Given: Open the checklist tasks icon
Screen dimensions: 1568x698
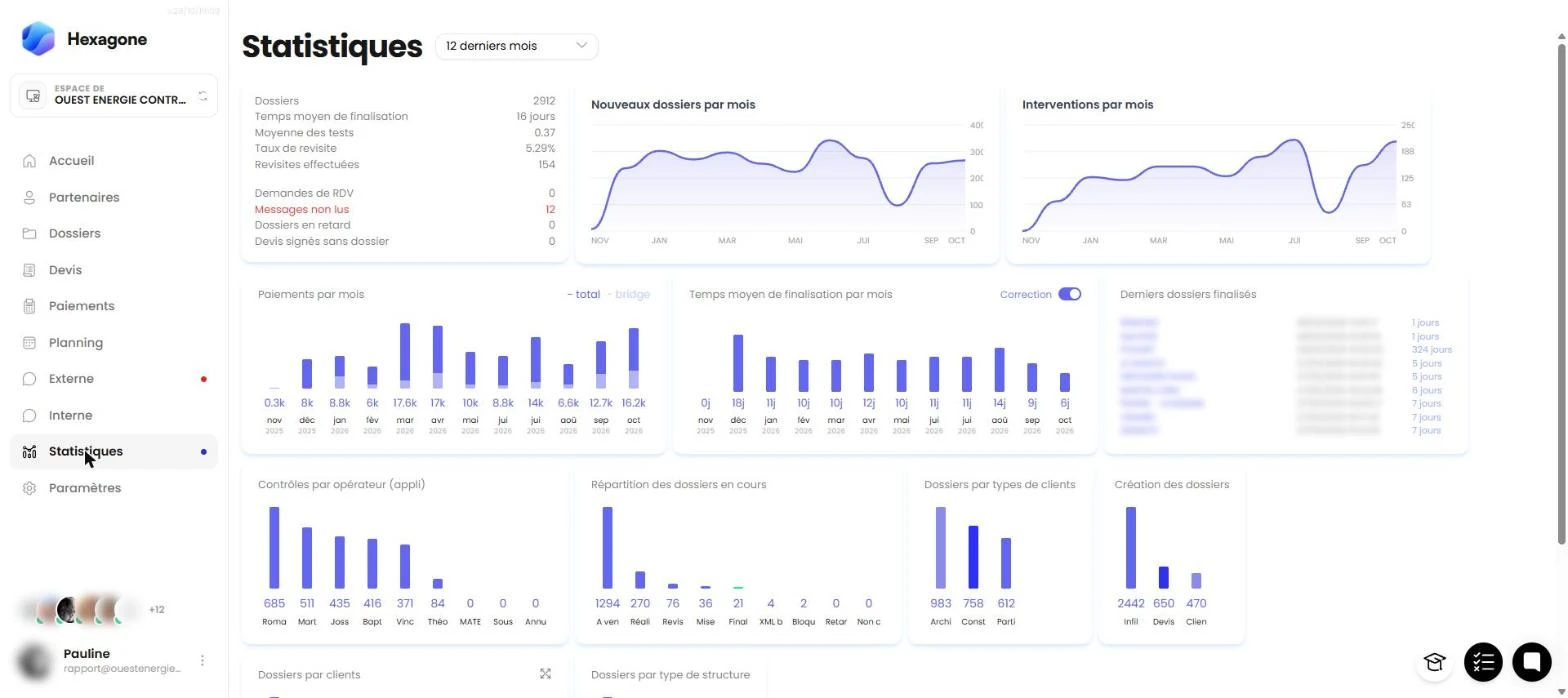Looking at the screenshot, I should coord(1483,662).
